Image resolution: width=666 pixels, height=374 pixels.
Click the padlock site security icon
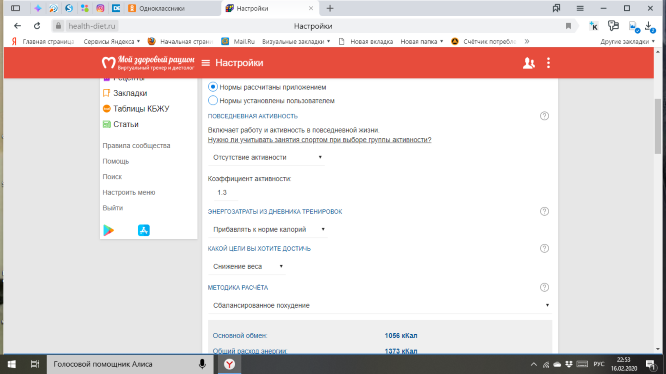point(58,26)
